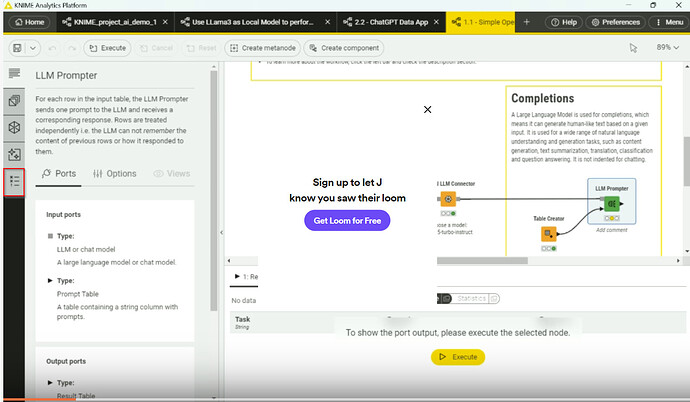
Task: Expand the Prompt Table input port triangle
Action: [x=50, y=281]
